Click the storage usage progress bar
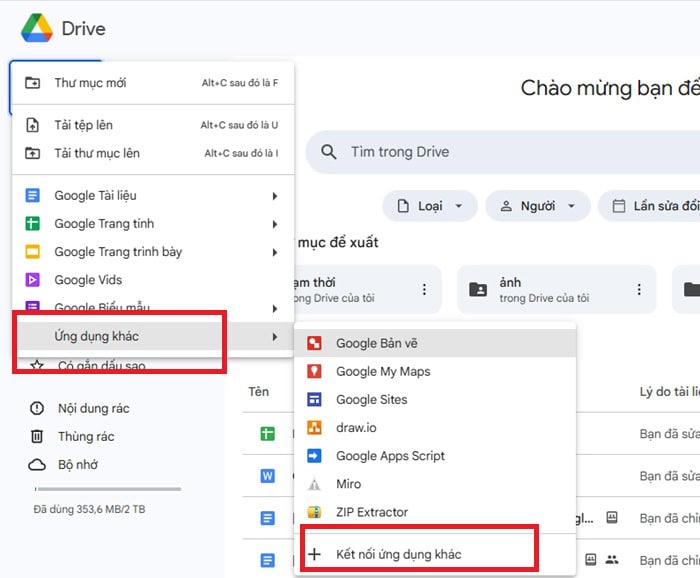Image resolution: width=700 pixels, height=578 pixels. 107,489
